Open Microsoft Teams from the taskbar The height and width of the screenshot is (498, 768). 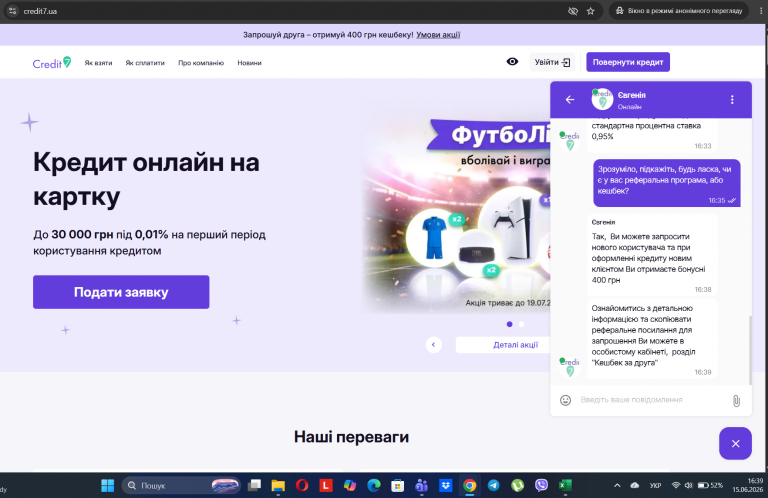tap(421, 485)
